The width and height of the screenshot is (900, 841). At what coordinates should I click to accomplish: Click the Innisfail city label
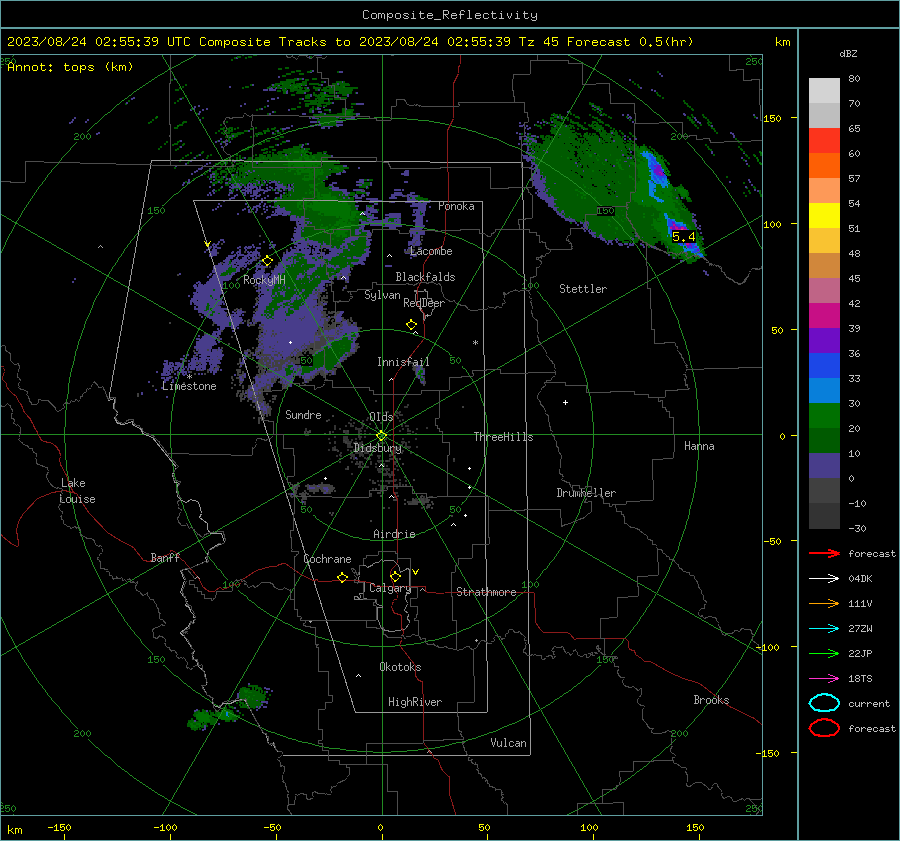[x=403, y=362]
